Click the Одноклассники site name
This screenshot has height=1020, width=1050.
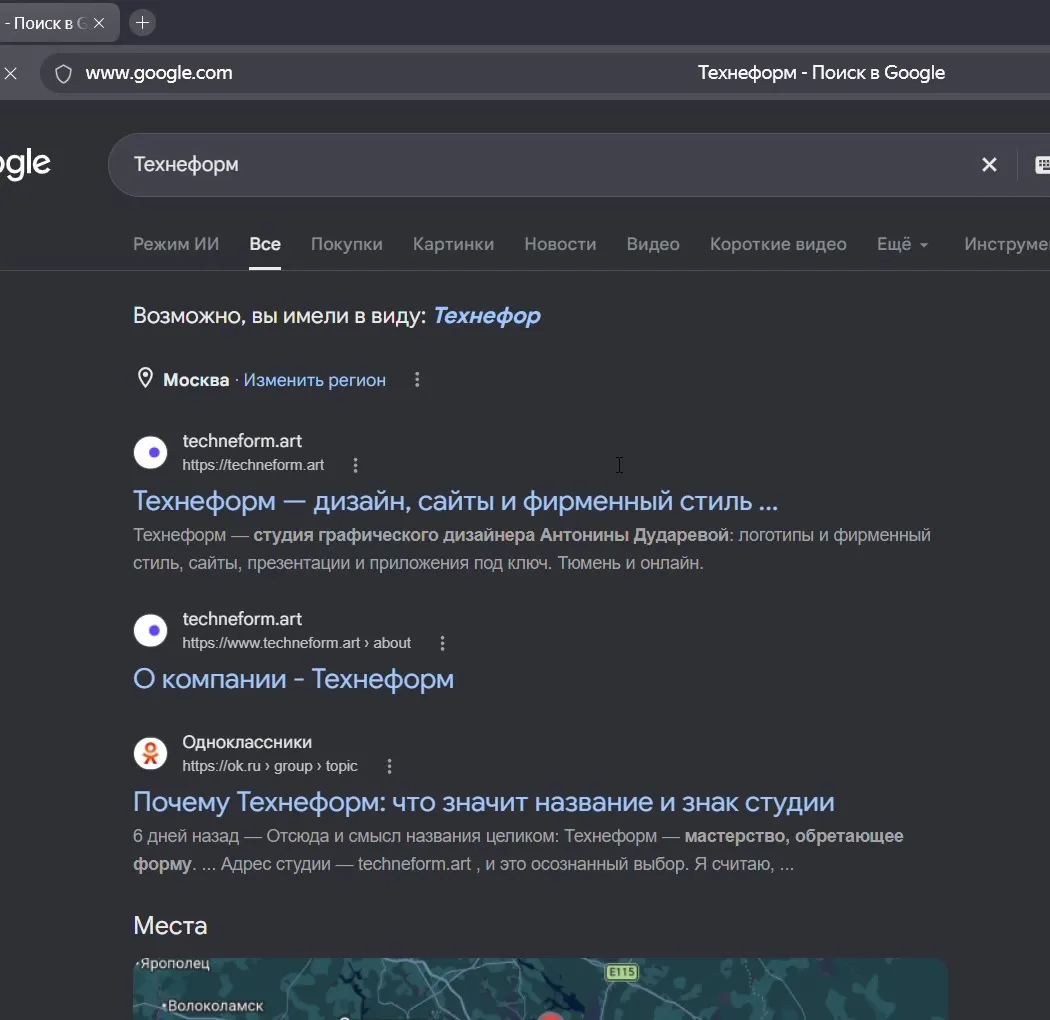[247, 742]
